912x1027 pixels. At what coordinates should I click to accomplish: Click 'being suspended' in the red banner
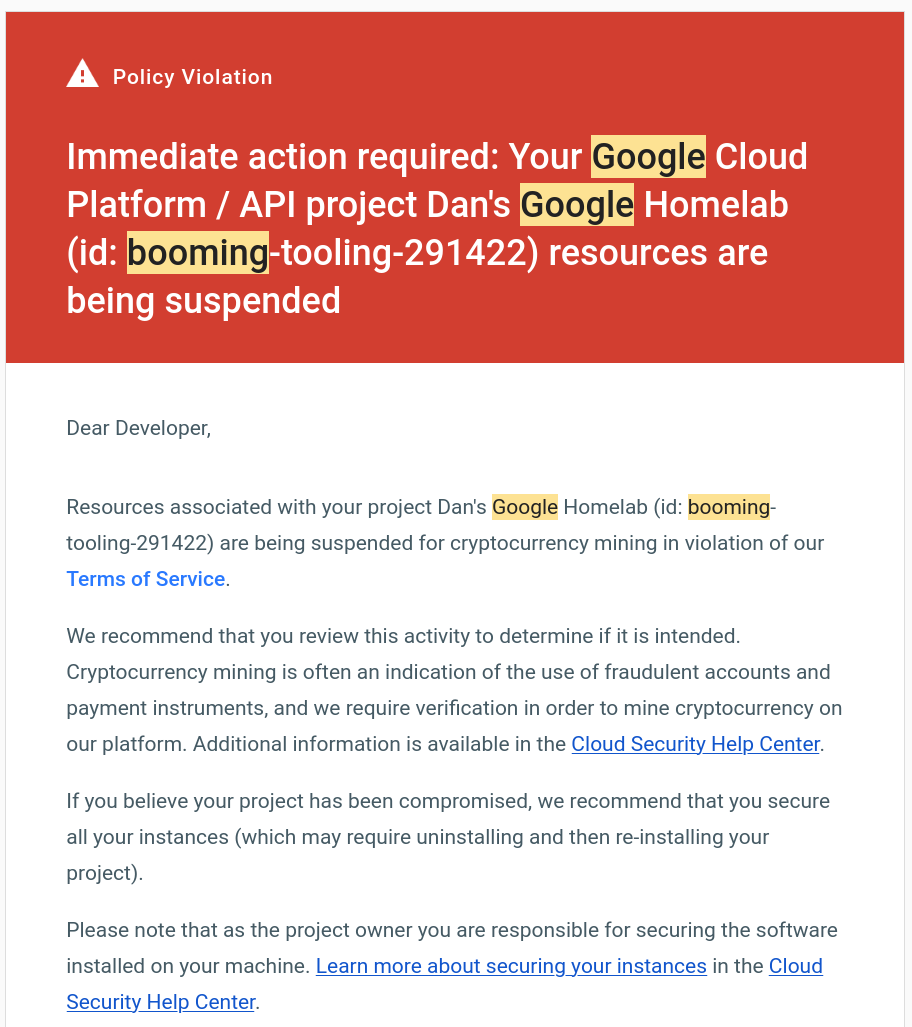coord(203,301)
